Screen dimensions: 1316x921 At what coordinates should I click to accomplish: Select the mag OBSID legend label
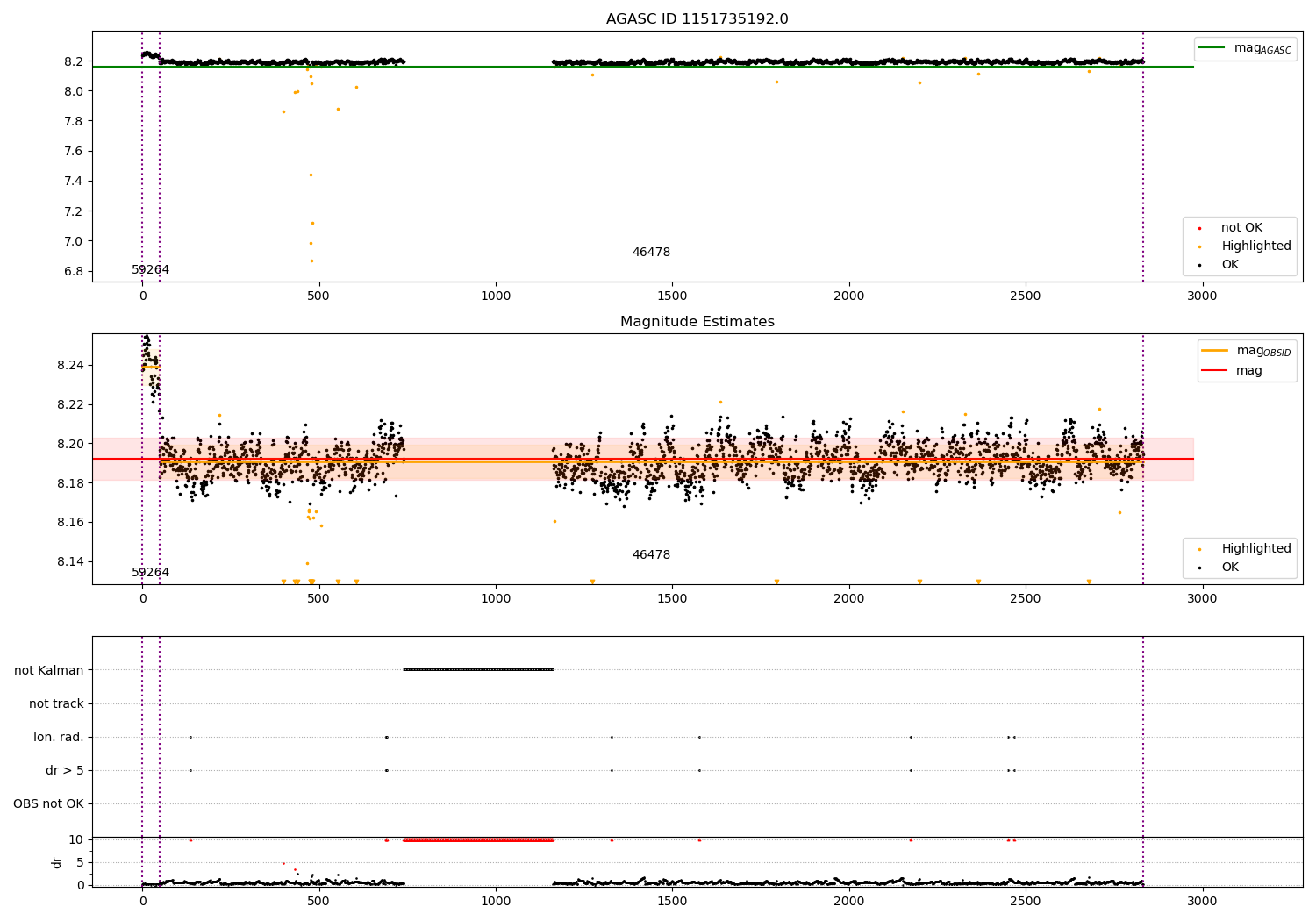point(1263,351)
